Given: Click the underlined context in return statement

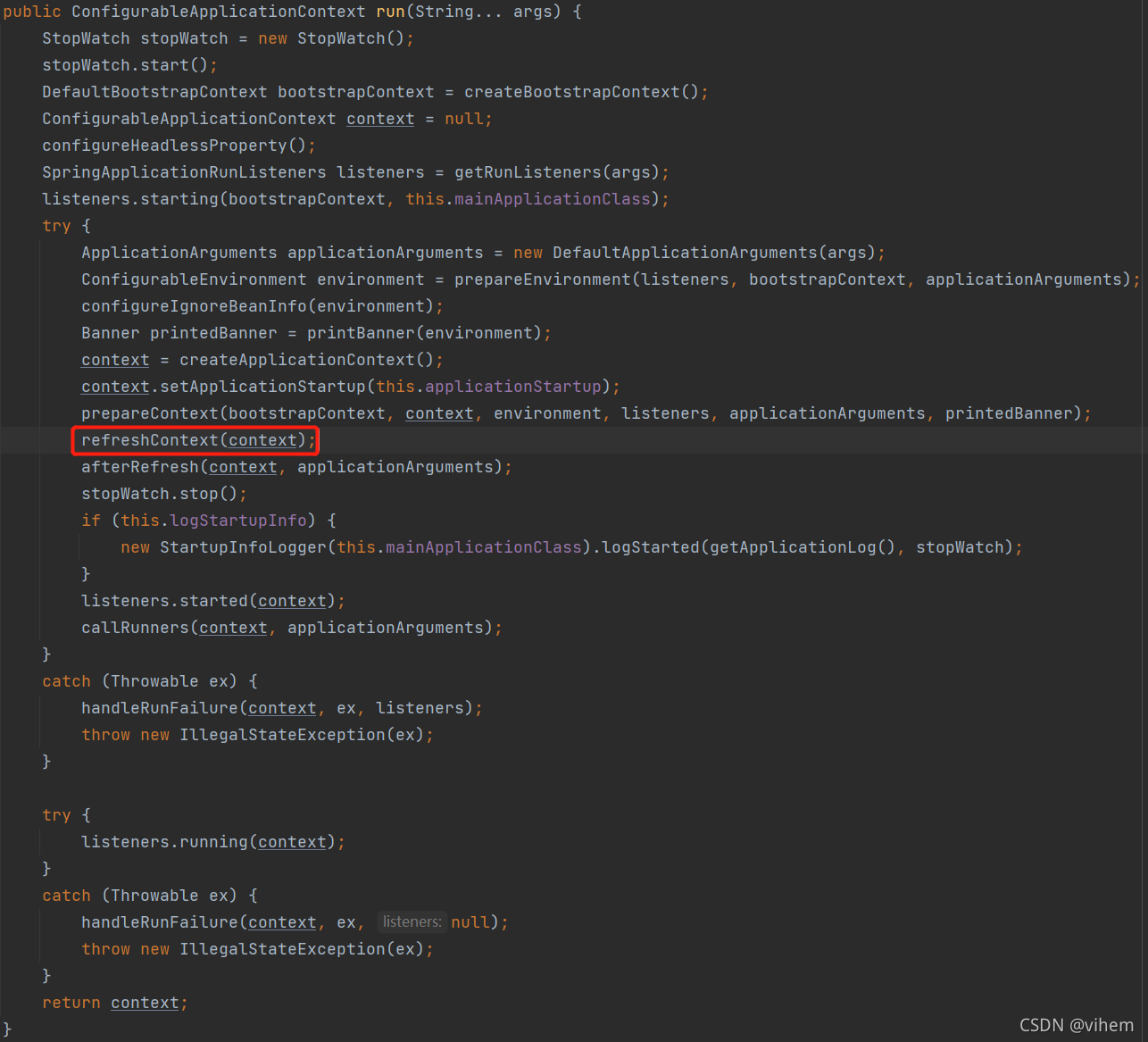Looking at the screenshot, I should [x=145, y=1003].
